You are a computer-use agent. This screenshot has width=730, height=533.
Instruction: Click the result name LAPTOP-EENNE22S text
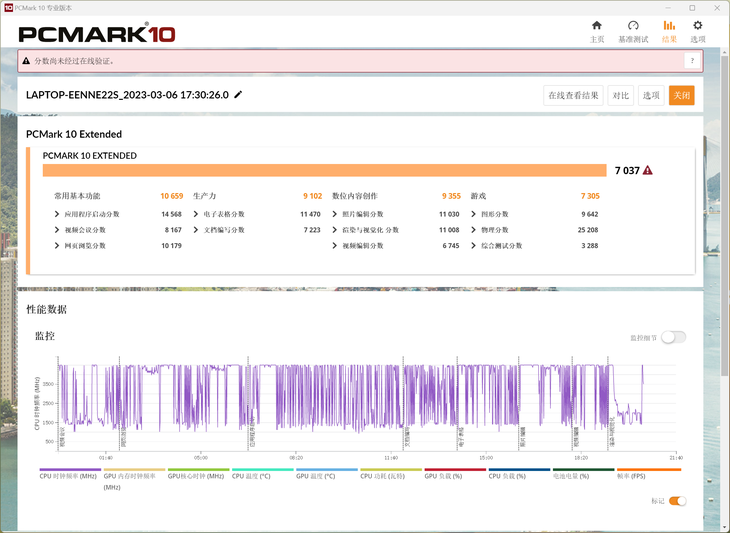(x=127, y=95)
